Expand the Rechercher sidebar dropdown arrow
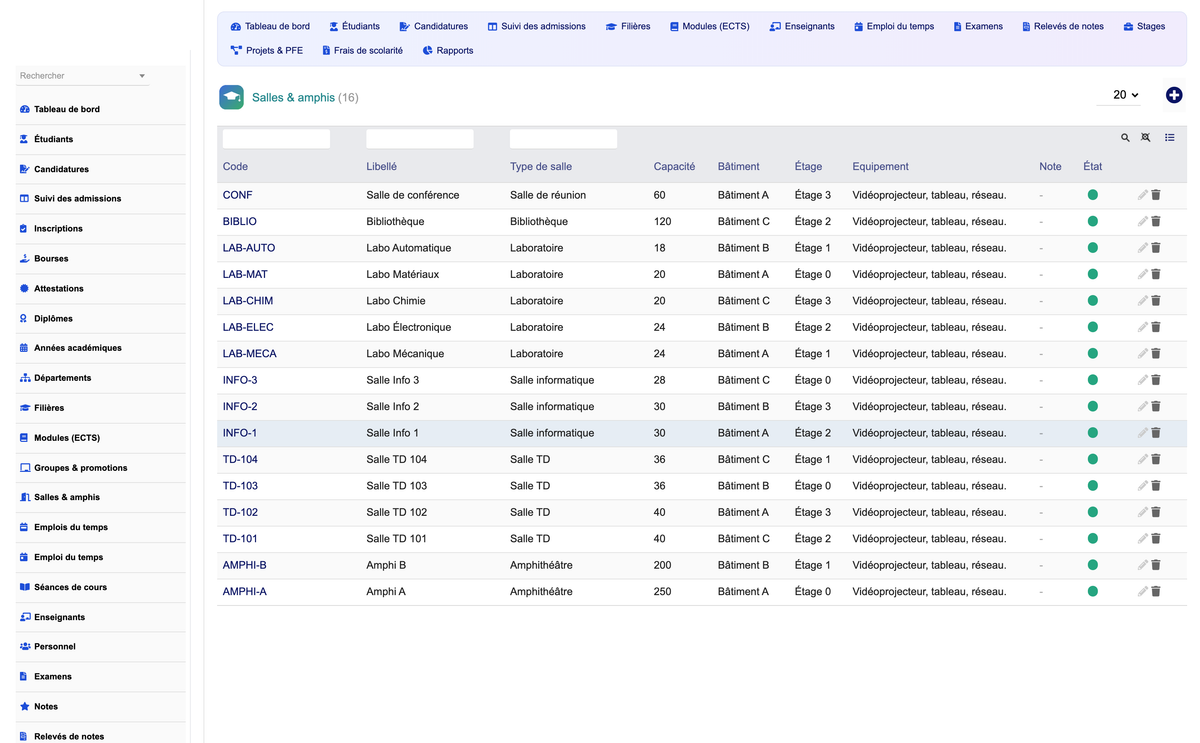This screenshot has height=743, width=1200. coord(142,76)
